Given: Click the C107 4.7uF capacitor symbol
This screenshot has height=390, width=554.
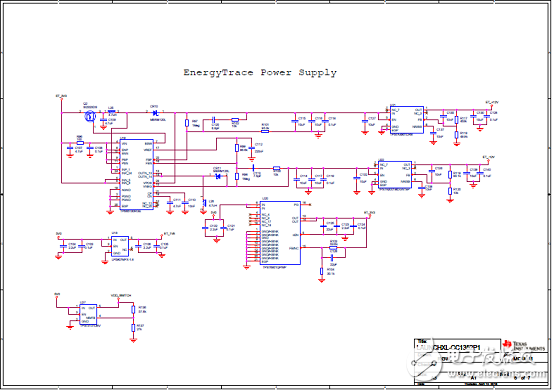Looking at the screenshot, I should click(70, 148).
